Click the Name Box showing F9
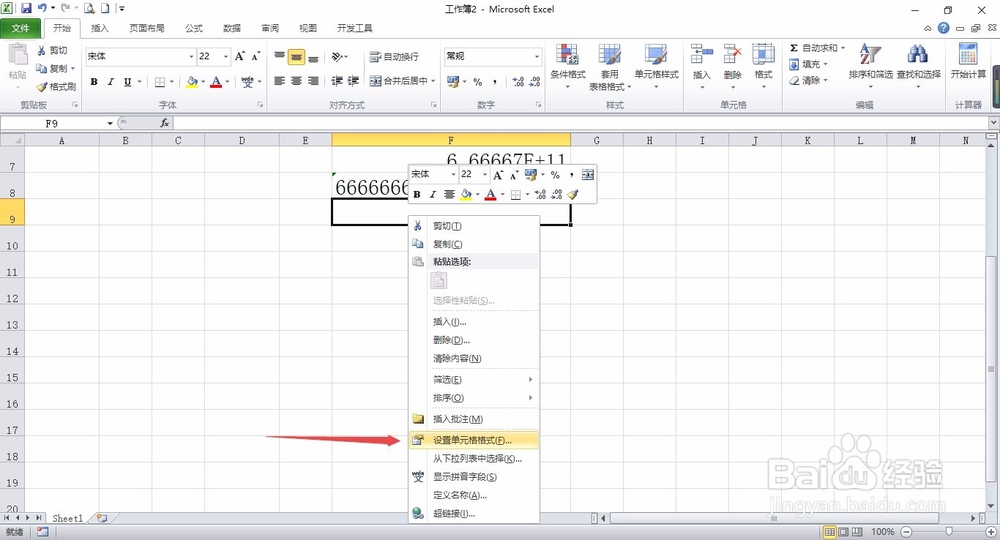 [x=52, y=123]
